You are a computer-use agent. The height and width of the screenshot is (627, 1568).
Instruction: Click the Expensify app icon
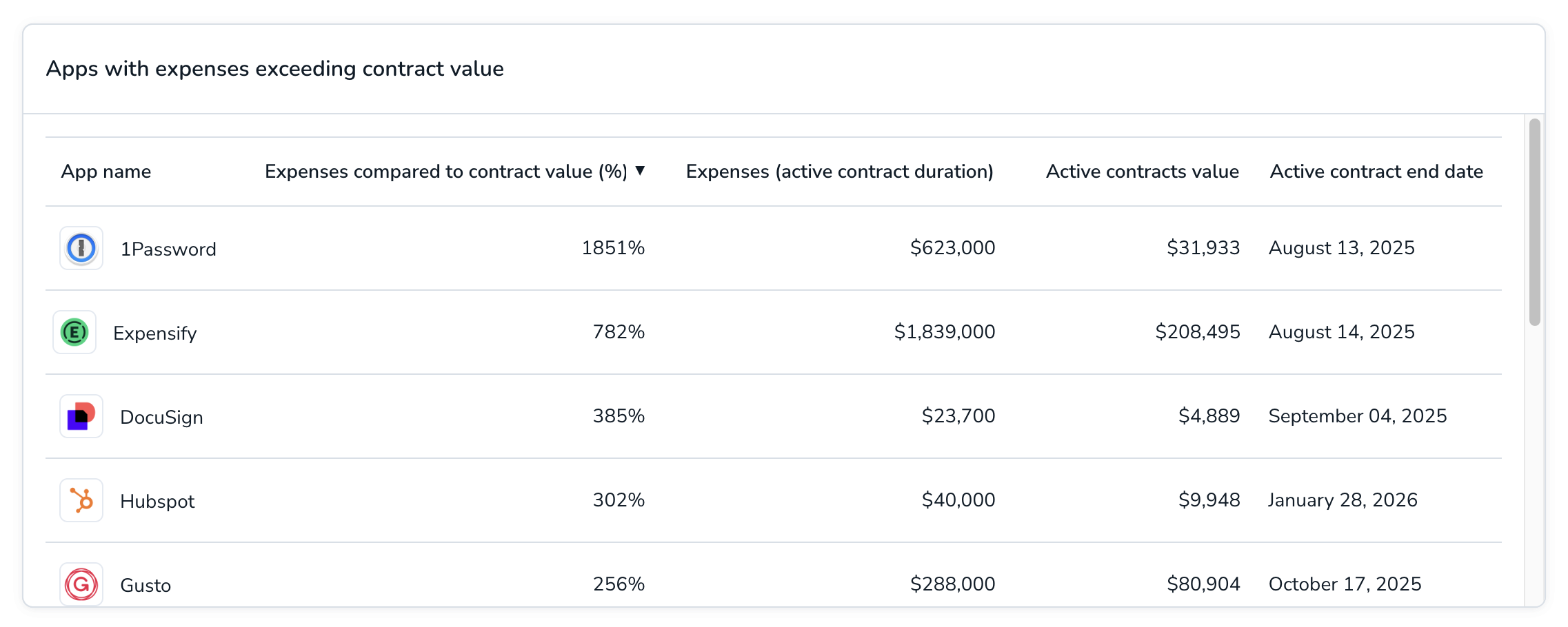[x=74, y=332]
